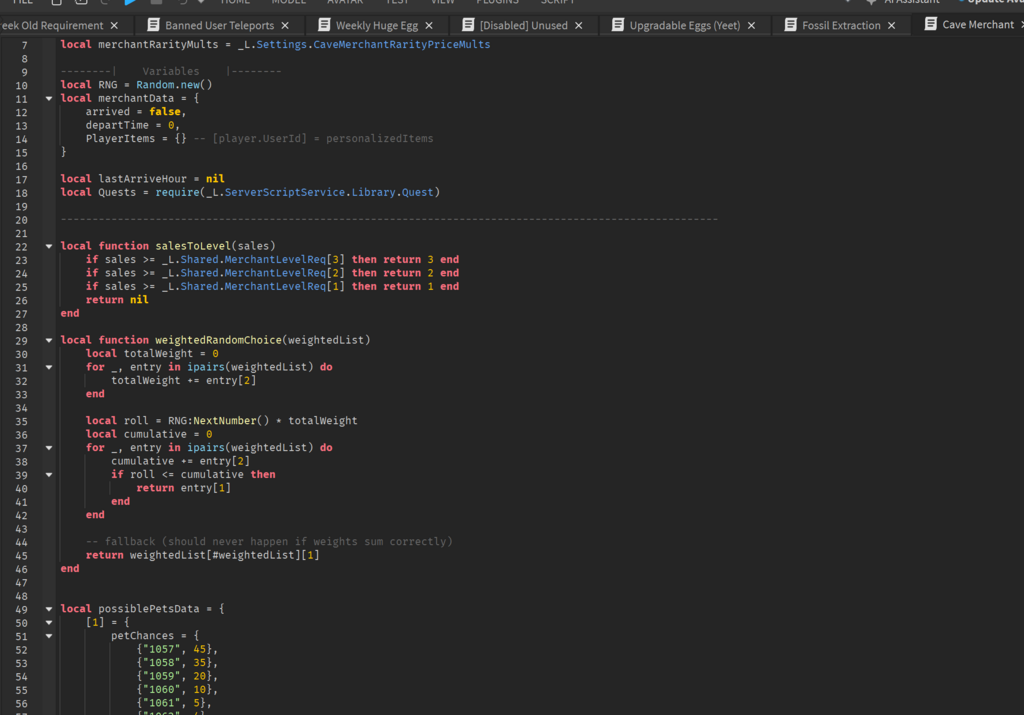
Task: Click the Banned User Teleports script icon
Action: tap(153, 25)
